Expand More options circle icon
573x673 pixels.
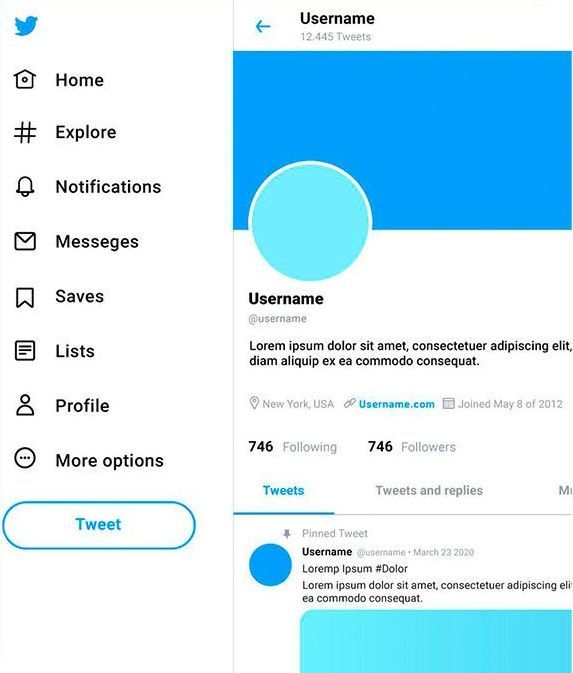coord(25,458)
